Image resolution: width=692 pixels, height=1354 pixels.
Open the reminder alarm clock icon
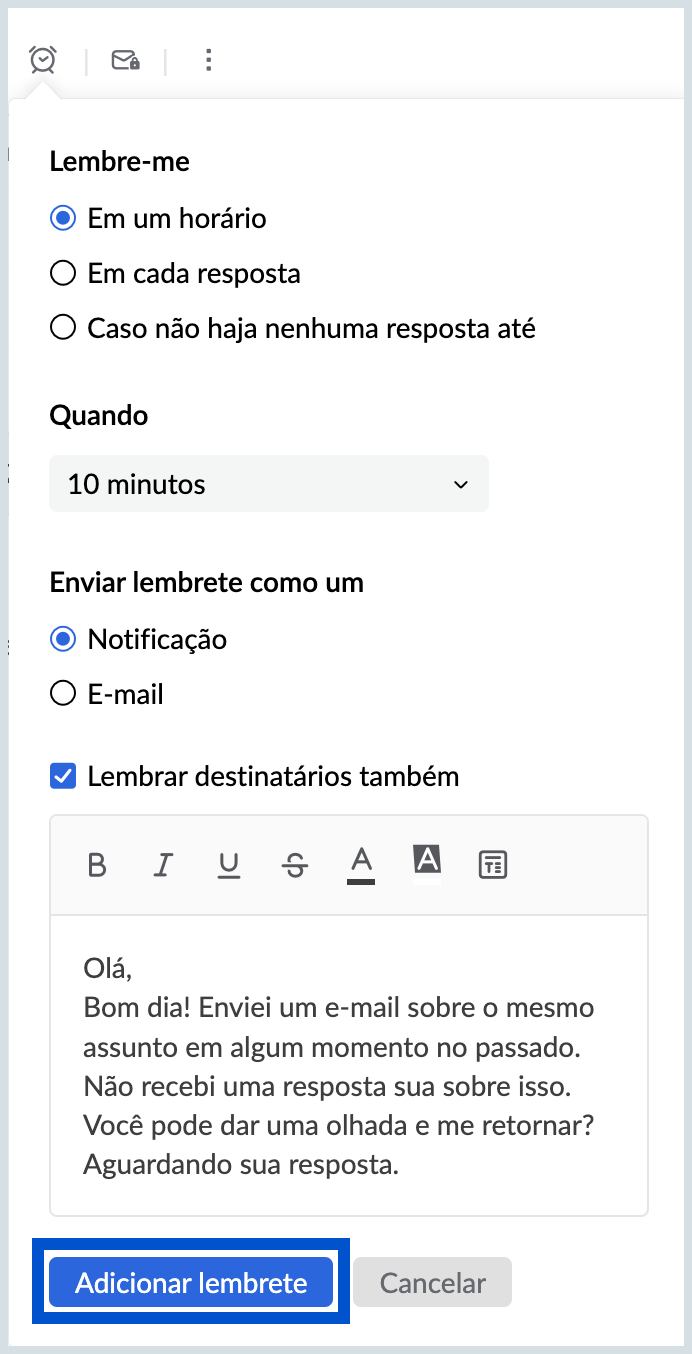pyautogui.click(x=42, y=59)
